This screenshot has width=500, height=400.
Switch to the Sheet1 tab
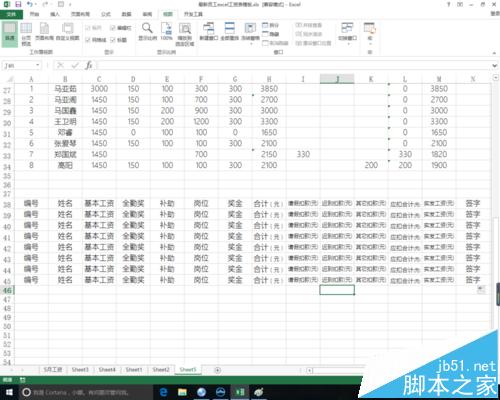(134, 370)
